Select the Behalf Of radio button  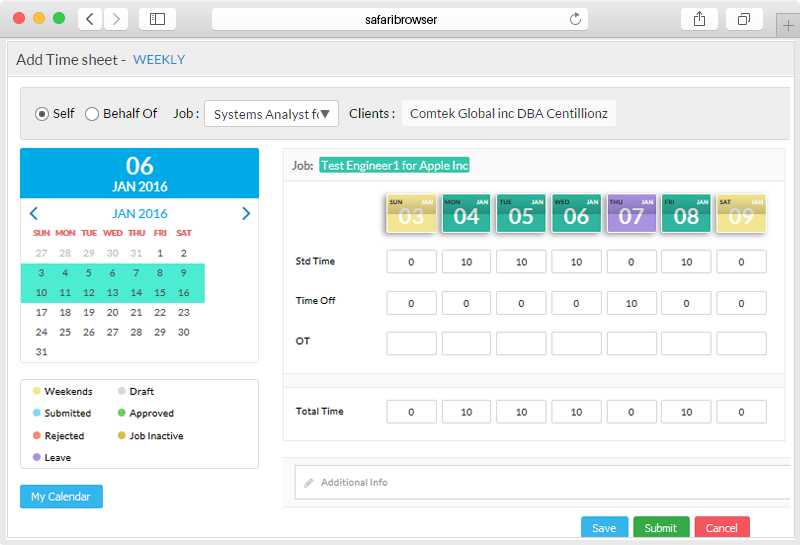92,114
